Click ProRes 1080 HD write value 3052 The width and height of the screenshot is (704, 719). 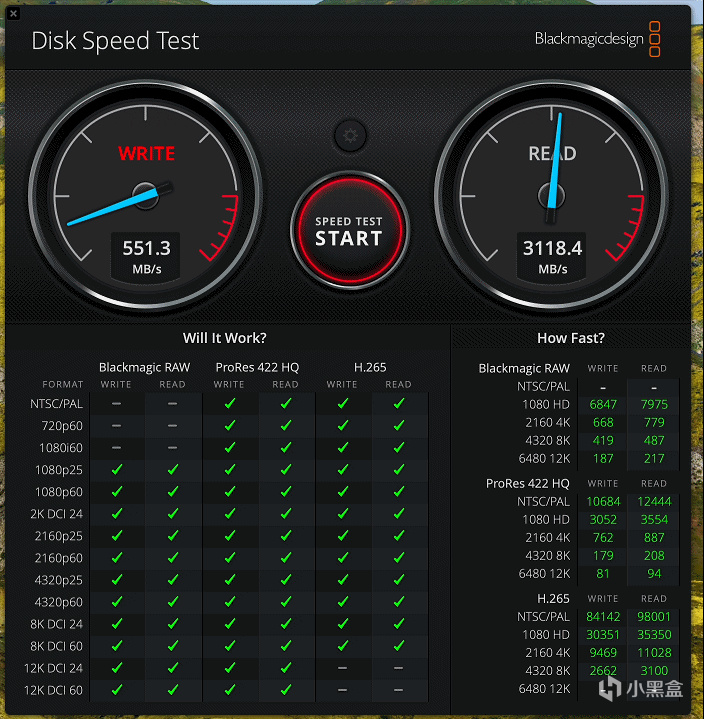coord(603,520)
